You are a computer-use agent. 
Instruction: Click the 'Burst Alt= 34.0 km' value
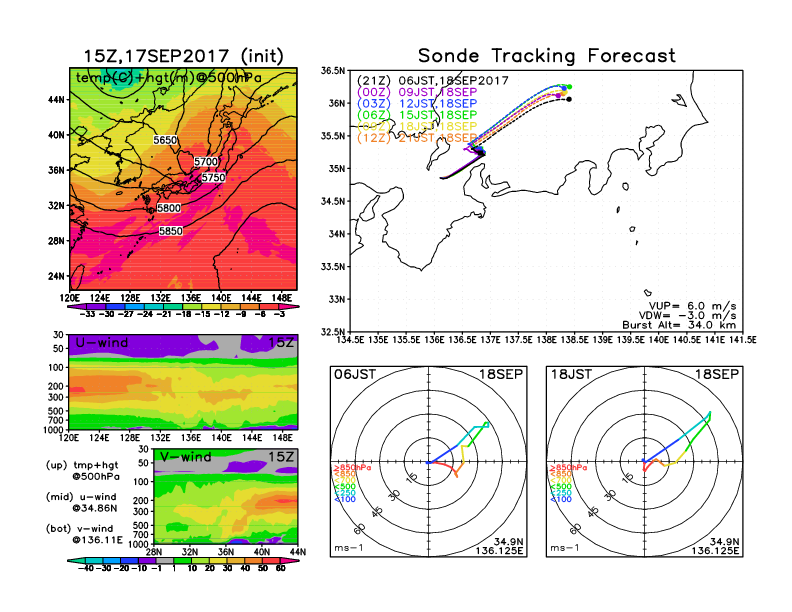tap(679, 325)
